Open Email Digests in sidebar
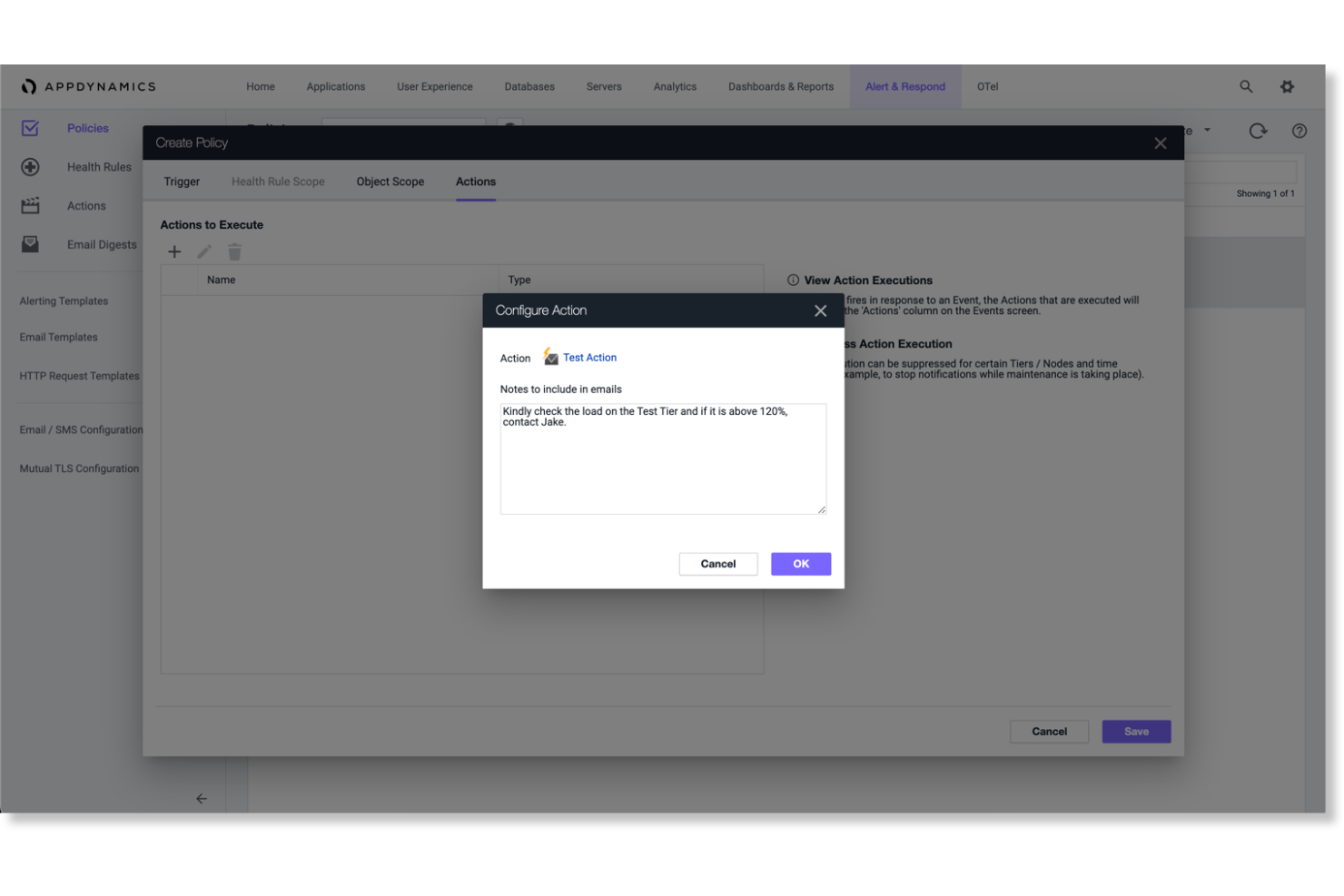The image size is (1344, 896). [102, 245]
